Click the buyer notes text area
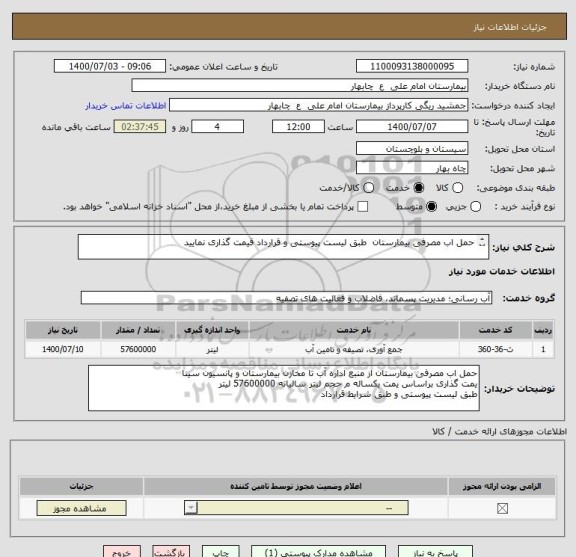The height and width of the screenshot is (557, 576). (x=284, y=388)
